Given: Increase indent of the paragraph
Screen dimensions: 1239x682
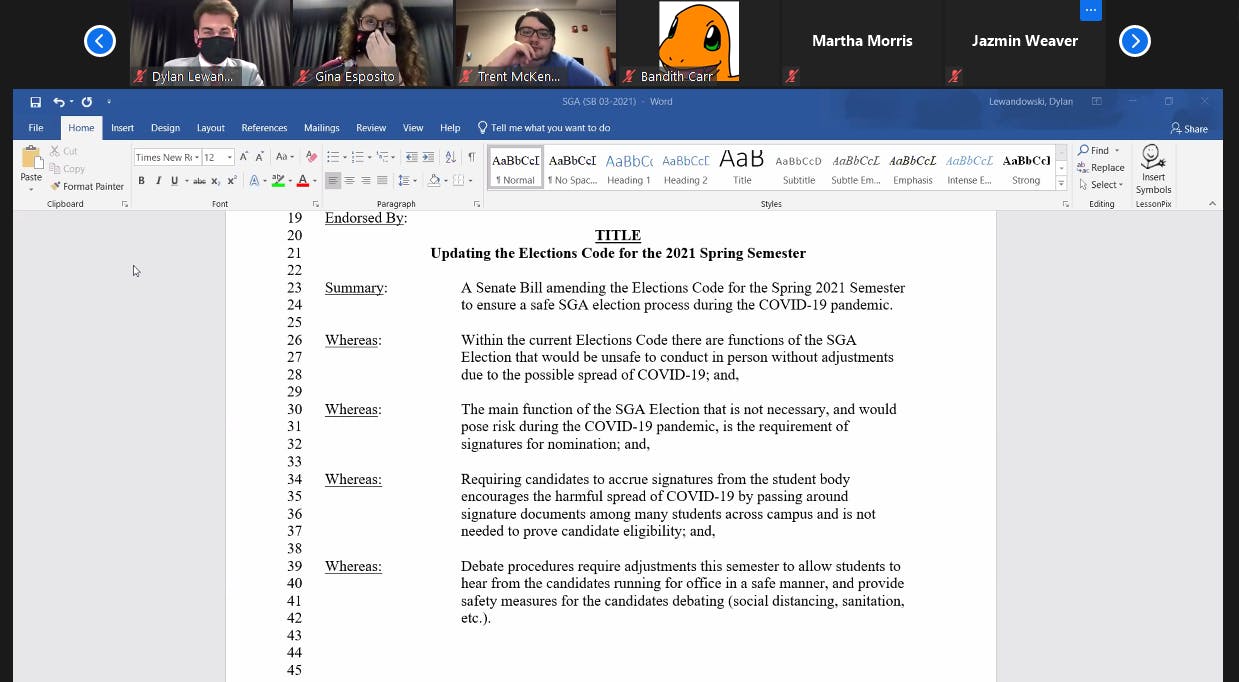Looking at the screenshot, I should [430, 157].
